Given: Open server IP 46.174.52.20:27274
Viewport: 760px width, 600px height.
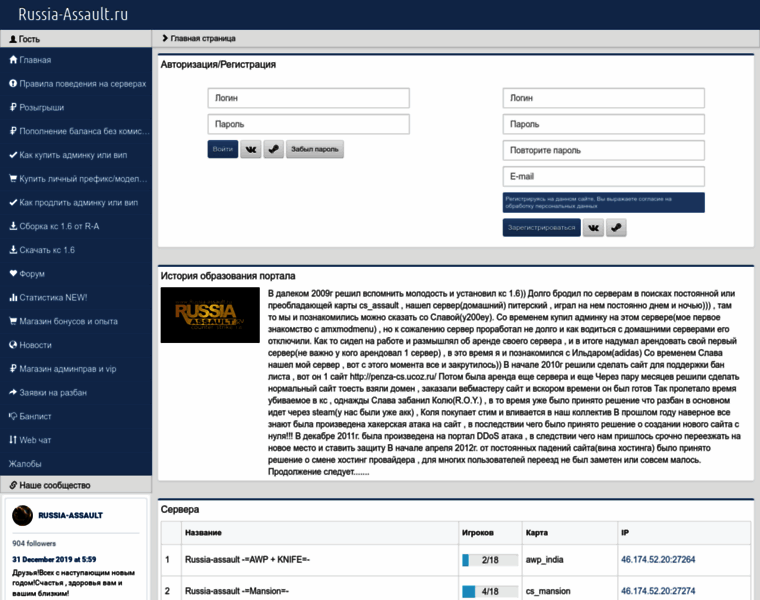Looking at the screenshot, I should 658,591.
